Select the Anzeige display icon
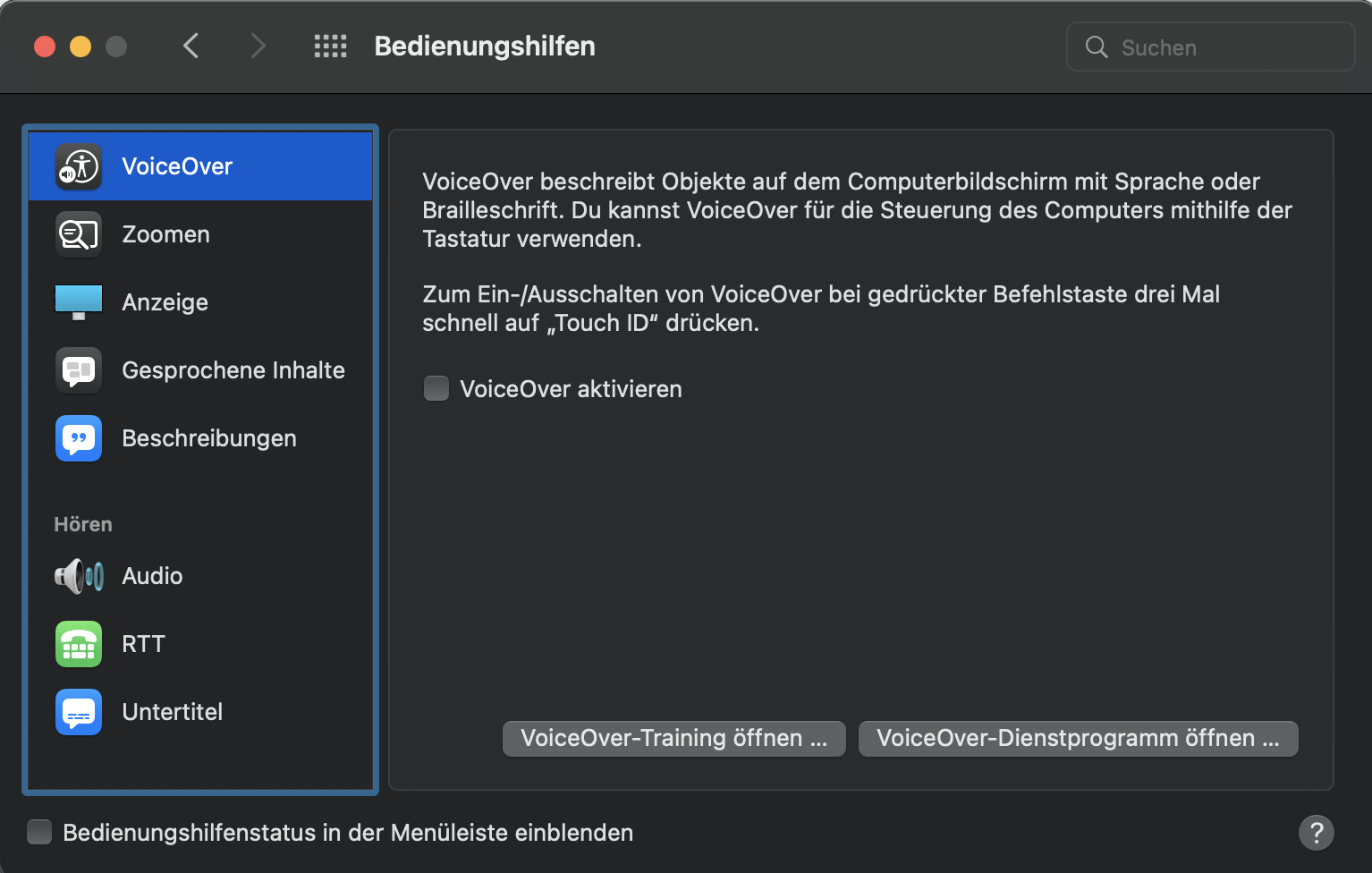This screenshot has width=1372, height=873. (79, 302)
